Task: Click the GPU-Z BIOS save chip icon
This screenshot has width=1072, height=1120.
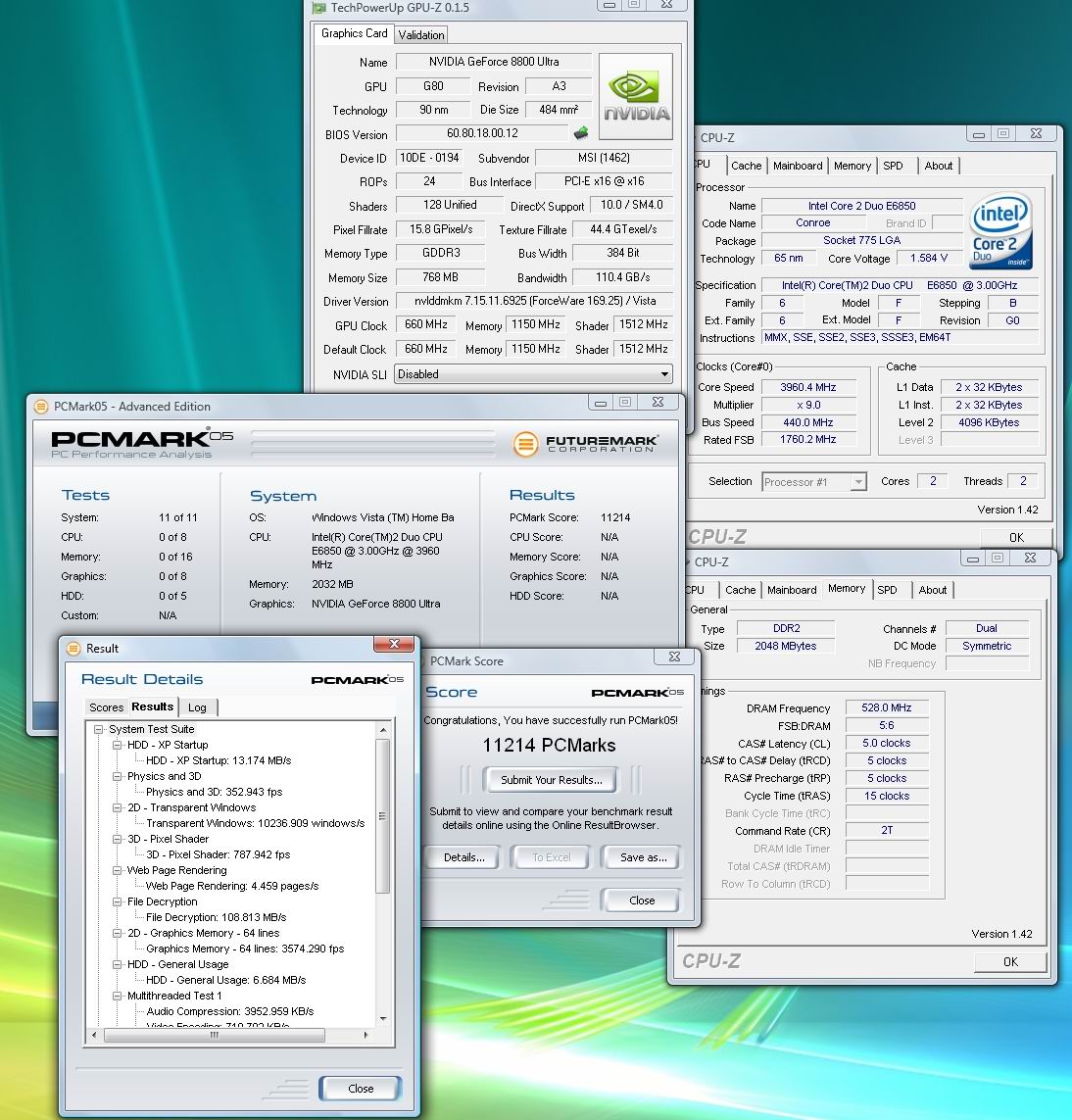Action: (581, 133)
